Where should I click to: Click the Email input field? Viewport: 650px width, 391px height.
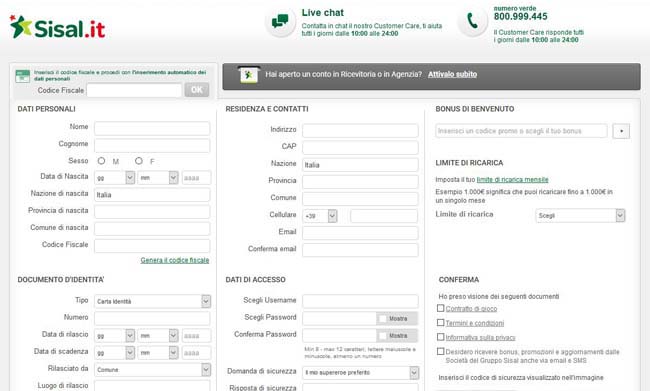[360, 233]
